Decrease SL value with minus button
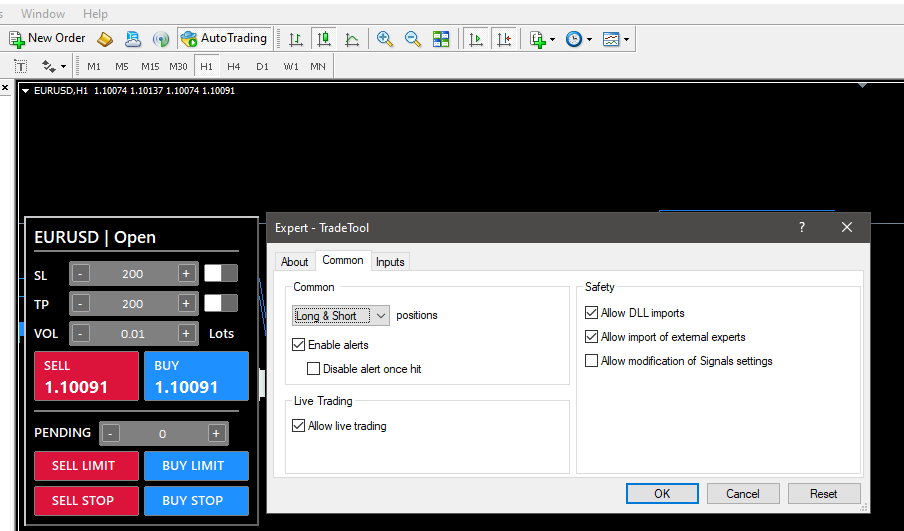Screen dimensions: 904x531 (80, 274)
